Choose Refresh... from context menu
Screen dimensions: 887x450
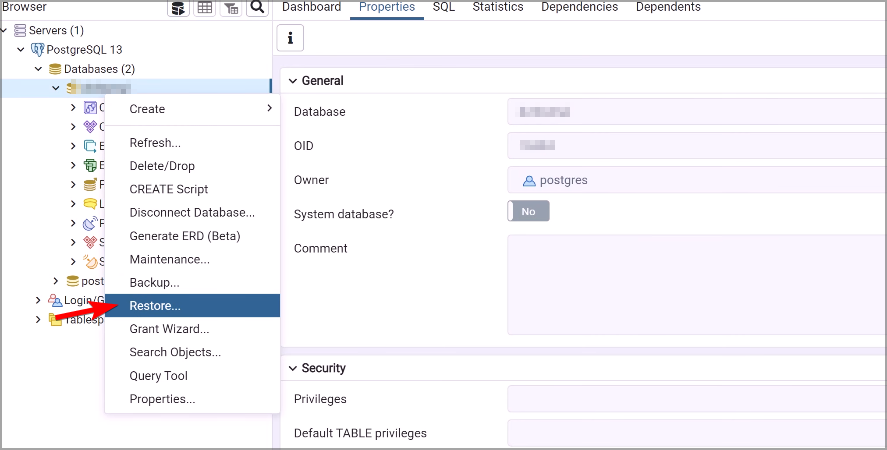pyautogui.click(x=192, y=143)
